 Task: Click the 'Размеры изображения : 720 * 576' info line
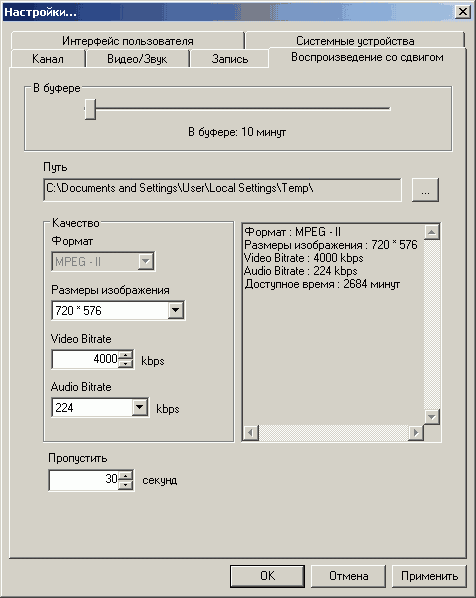click(x=331, y=245)
